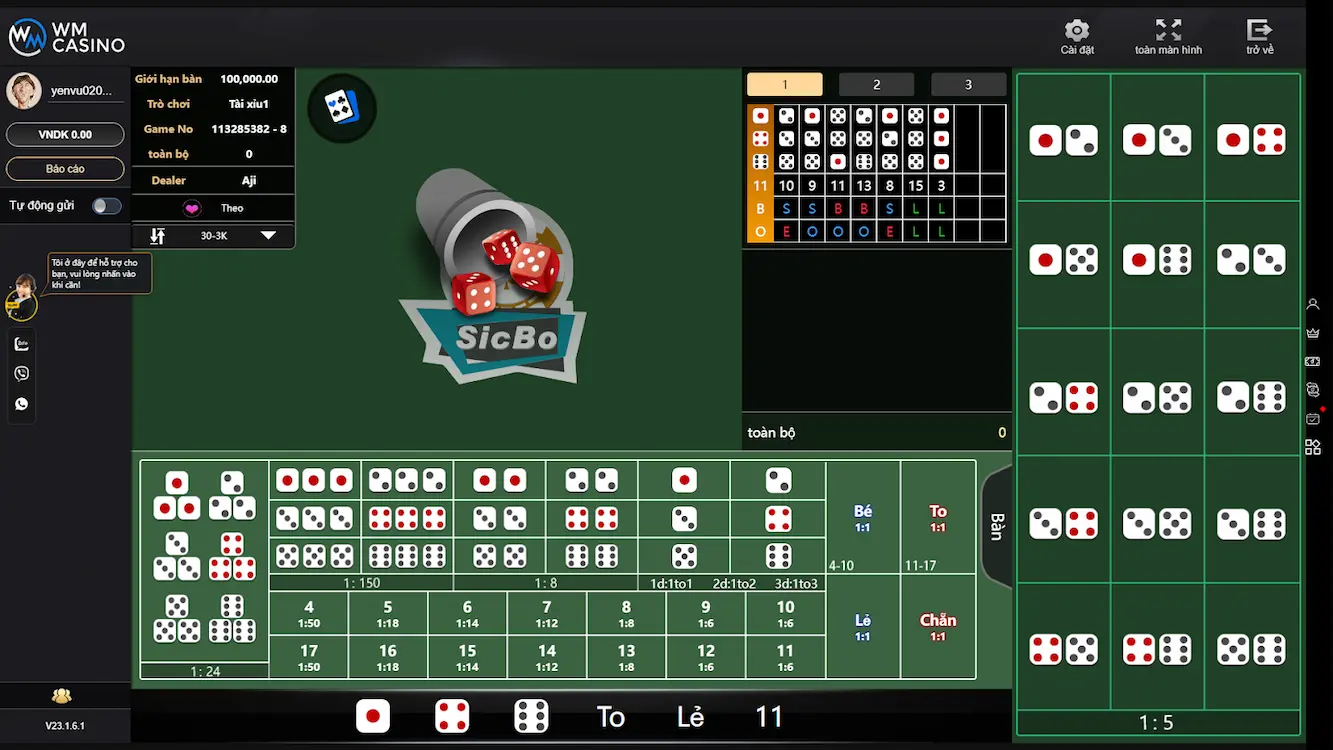The image size is (1333, 750).
Task: Expand the 30-3K bet limit dropdown
Action: 268,236
